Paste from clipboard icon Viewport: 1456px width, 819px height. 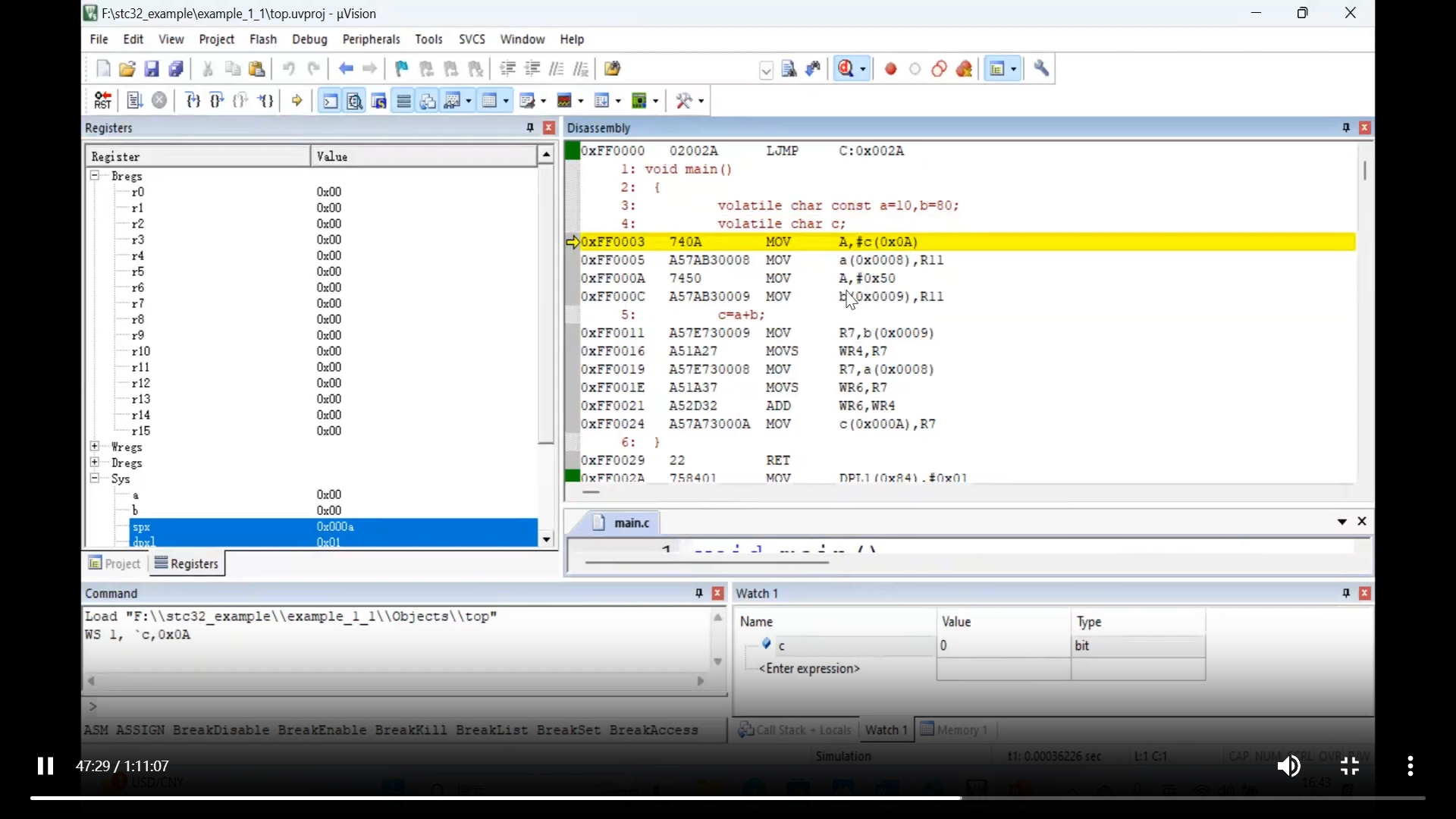[x=257, y=69]
